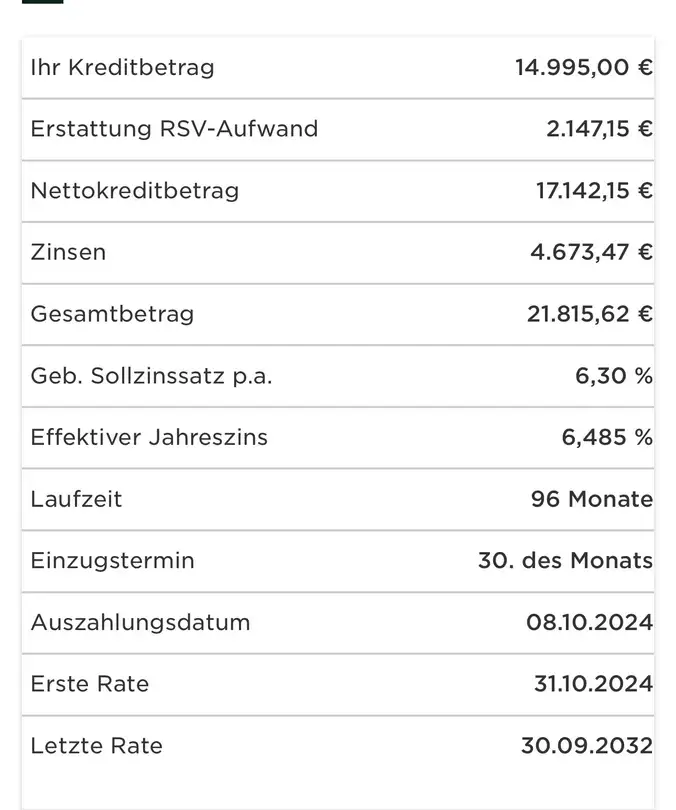Click the 30. des Monats value
676x810 pixels.
point(565,560)
